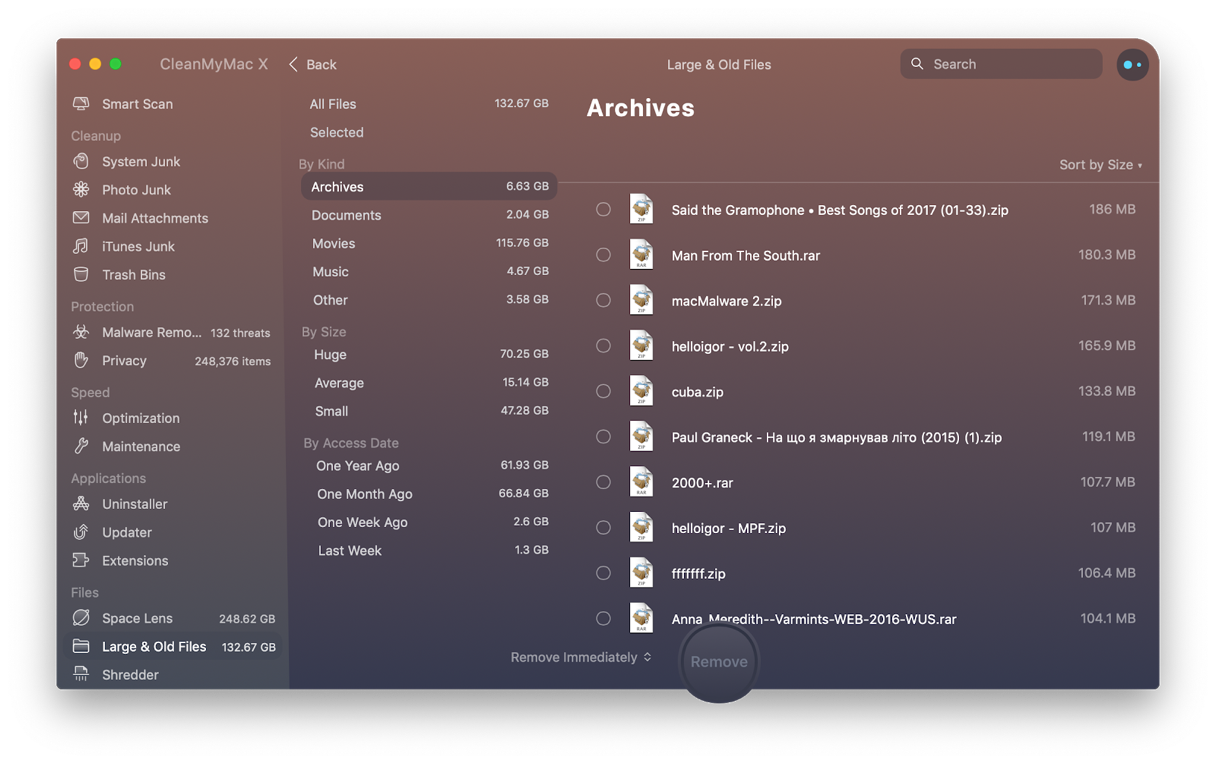The height and width of the screenshot is (760, 1216).
Task: Open the assistant dots button top right
Action: [1132, 64]
